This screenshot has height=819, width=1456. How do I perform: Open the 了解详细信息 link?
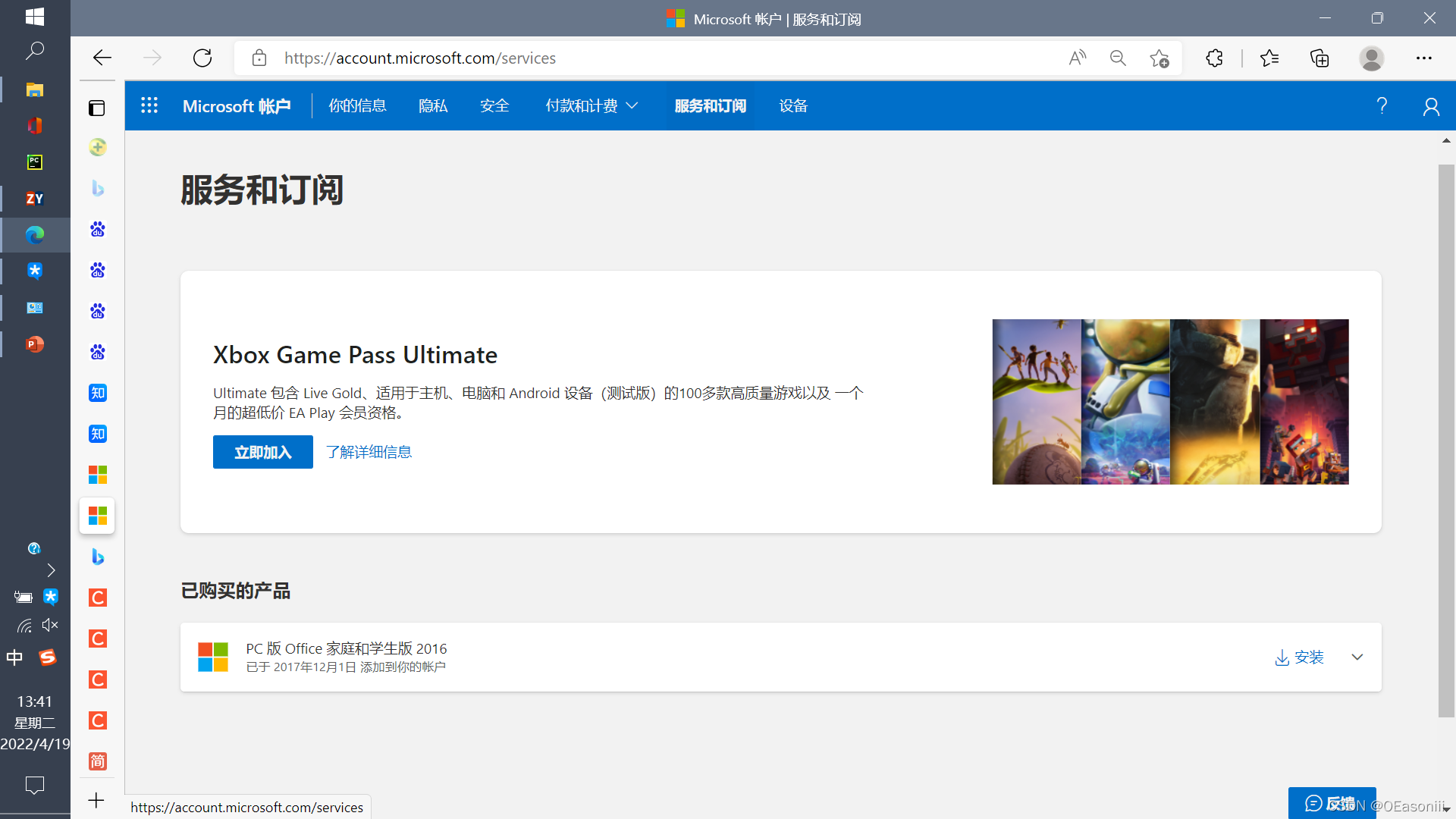(369, 452)
